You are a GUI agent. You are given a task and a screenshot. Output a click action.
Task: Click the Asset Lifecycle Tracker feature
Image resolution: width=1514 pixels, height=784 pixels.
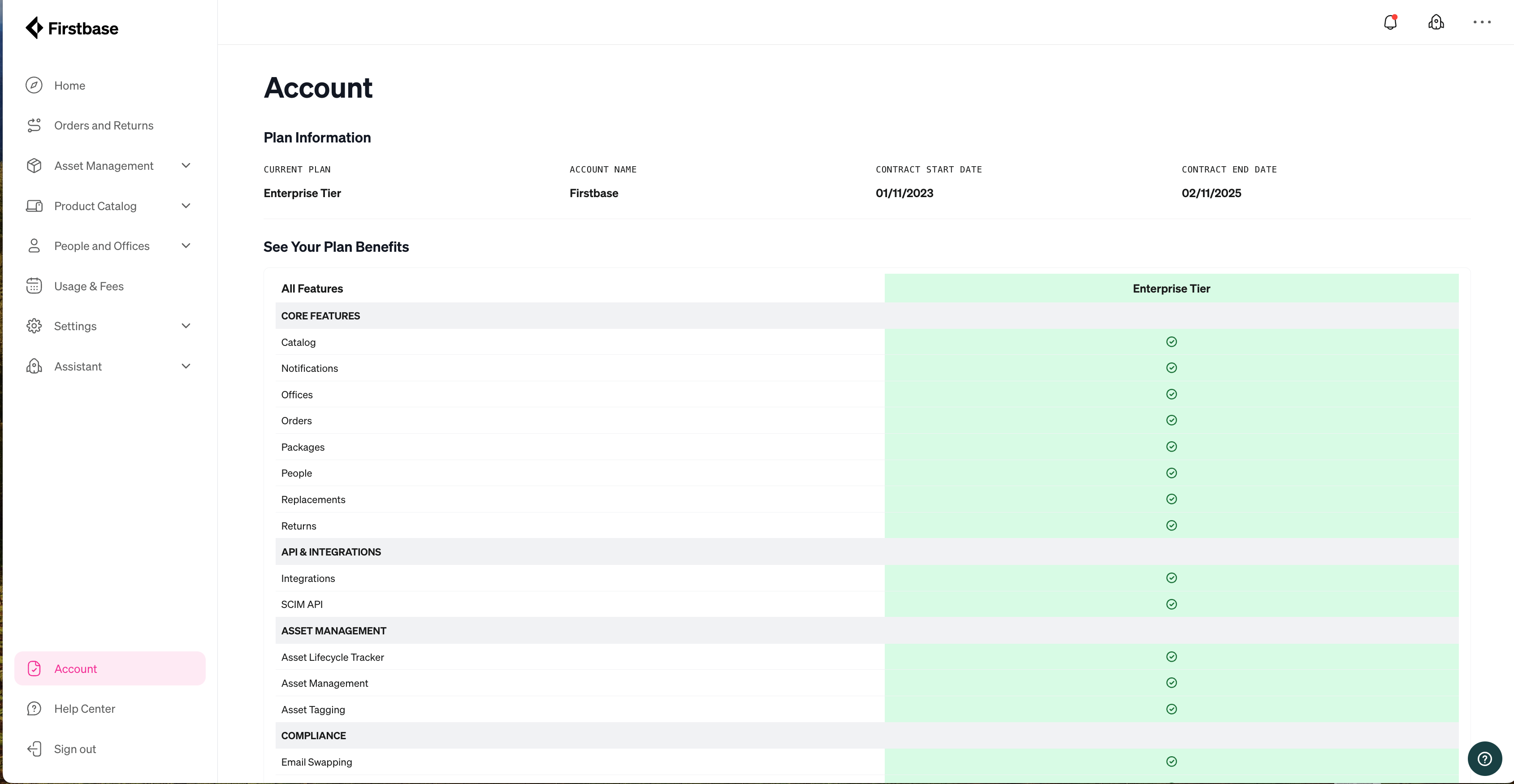pos(333,657)
